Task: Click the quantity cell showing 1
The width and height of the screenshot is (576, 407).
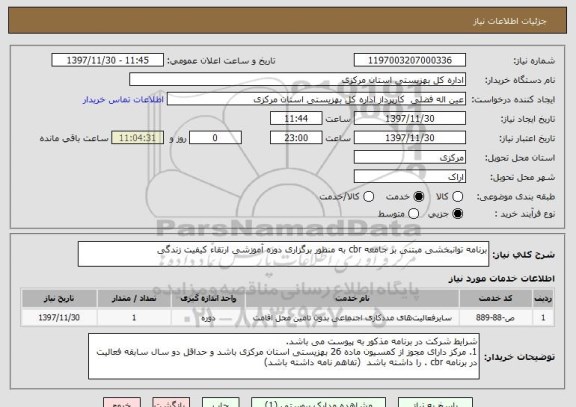Action: 134,317
